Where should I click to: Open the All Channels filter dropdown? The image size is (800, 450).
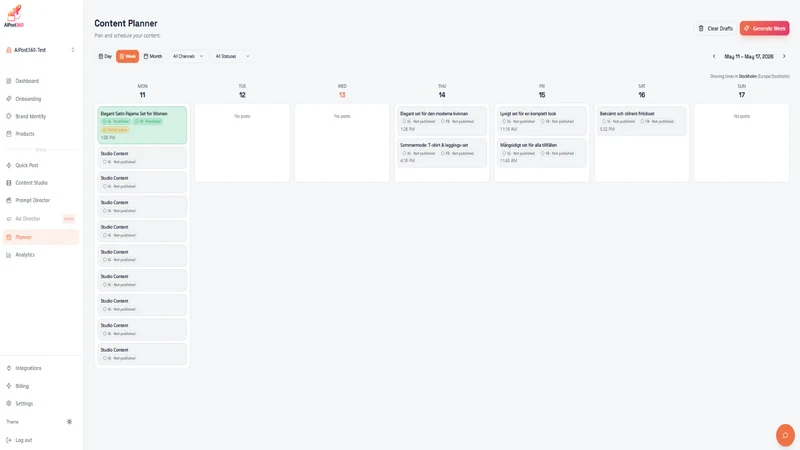(188, 57)
